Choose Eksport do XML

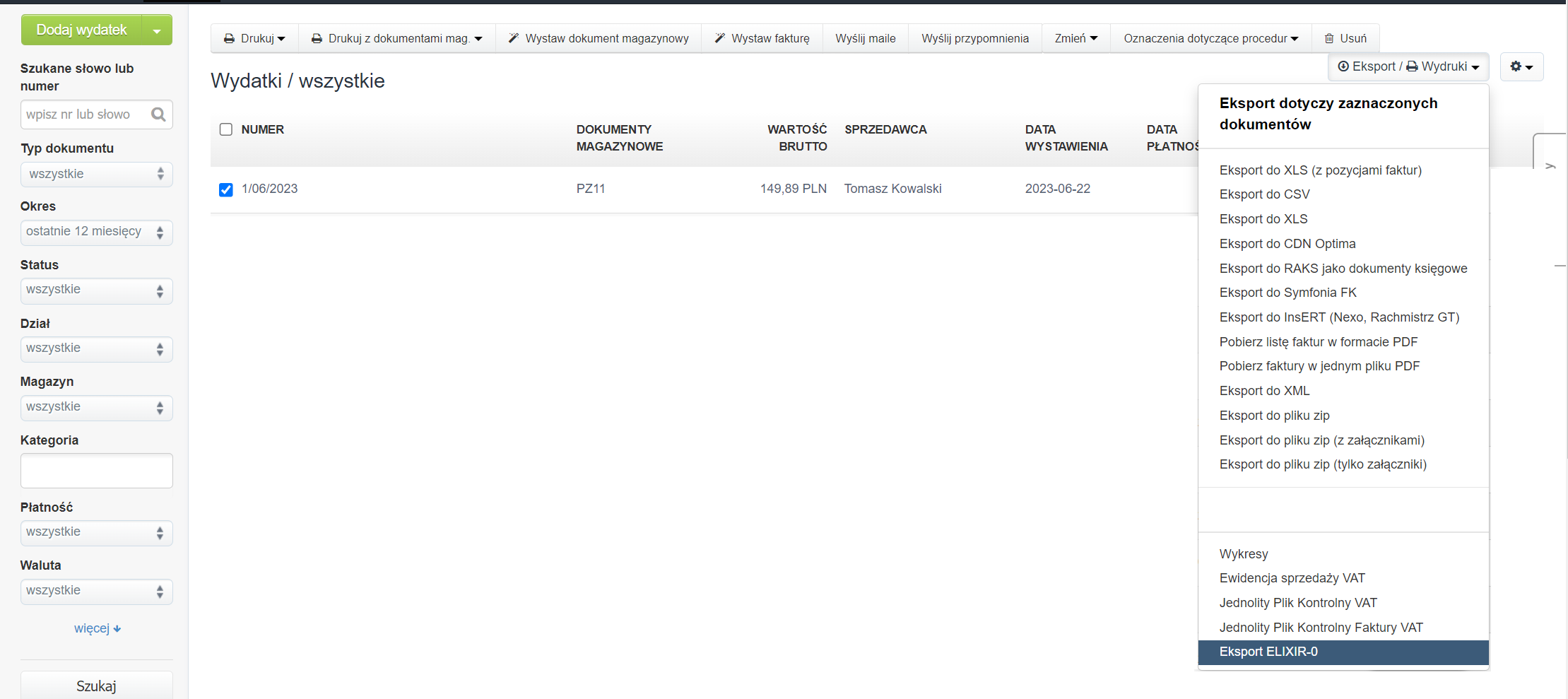[x=1265, y=391]
